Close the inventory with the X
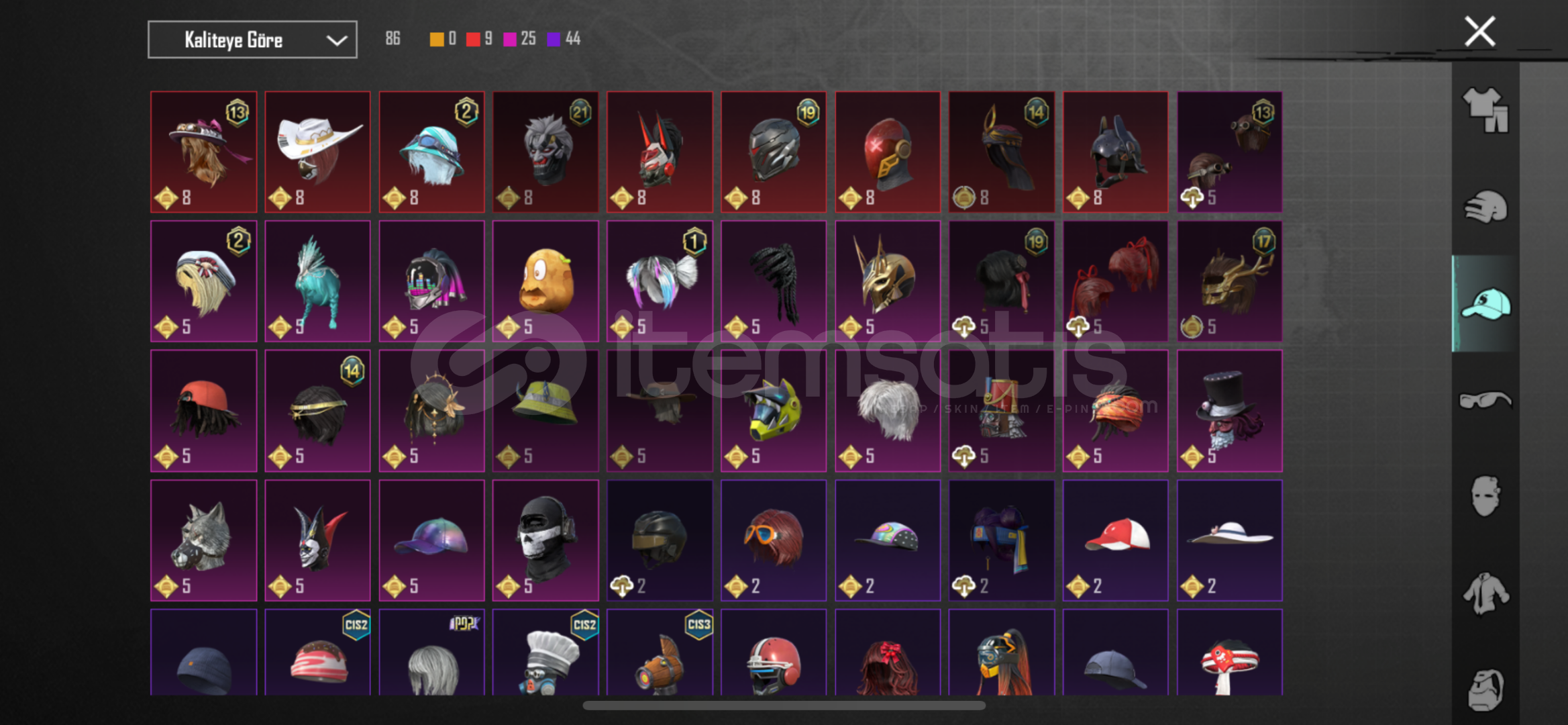The width and height of the screenshot is (1568, 725). click(1479, 32)
